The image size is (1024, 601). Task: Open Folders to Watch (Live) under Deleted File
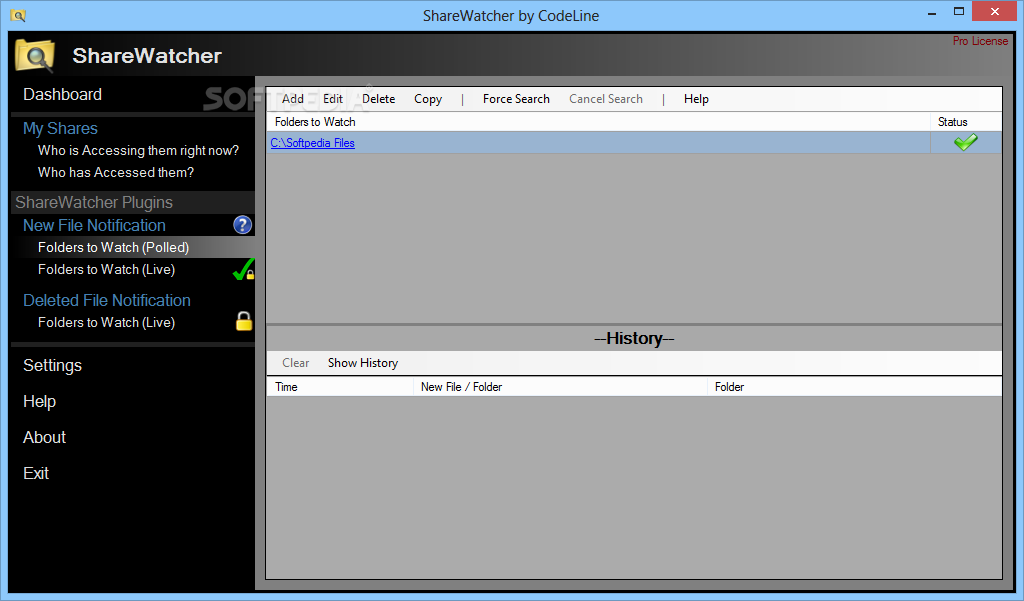(x=106, y=323)
